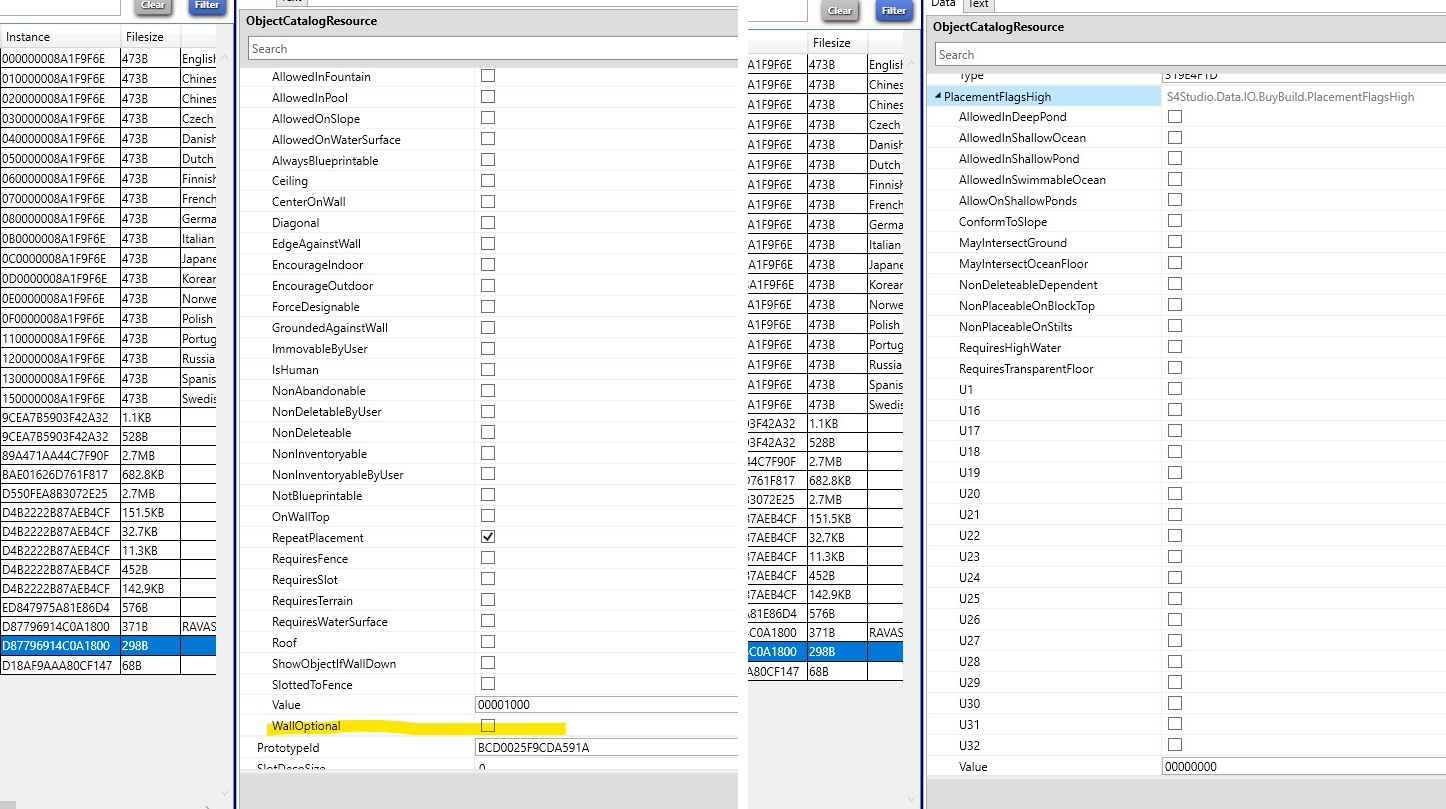Click the Search box above AllowedInFountain
Screen dimensions: 1446x809
pos(490,48)
